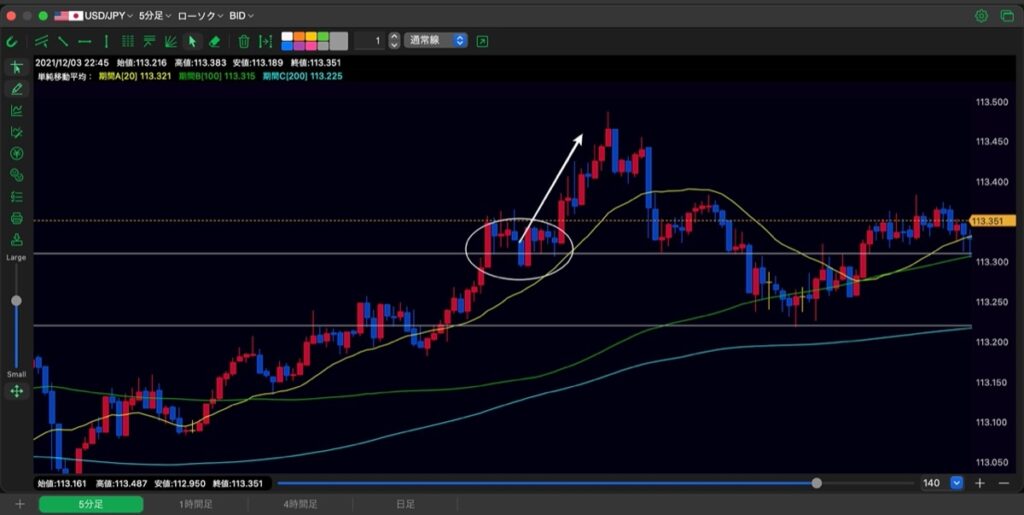The width and height of the screenshot is (1024, 515).
Task: Select the grid lines drawing tool
Action: coord(128,41)
